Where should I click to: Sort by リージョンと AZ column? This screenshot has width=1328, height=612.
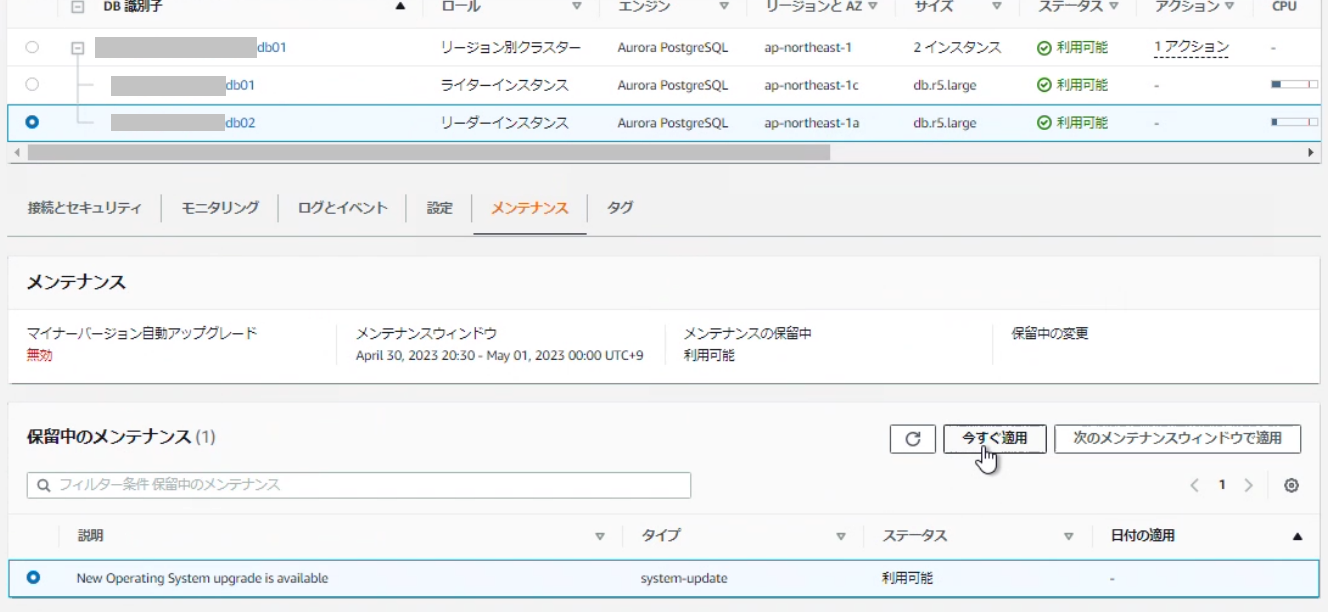click(872, 7)
